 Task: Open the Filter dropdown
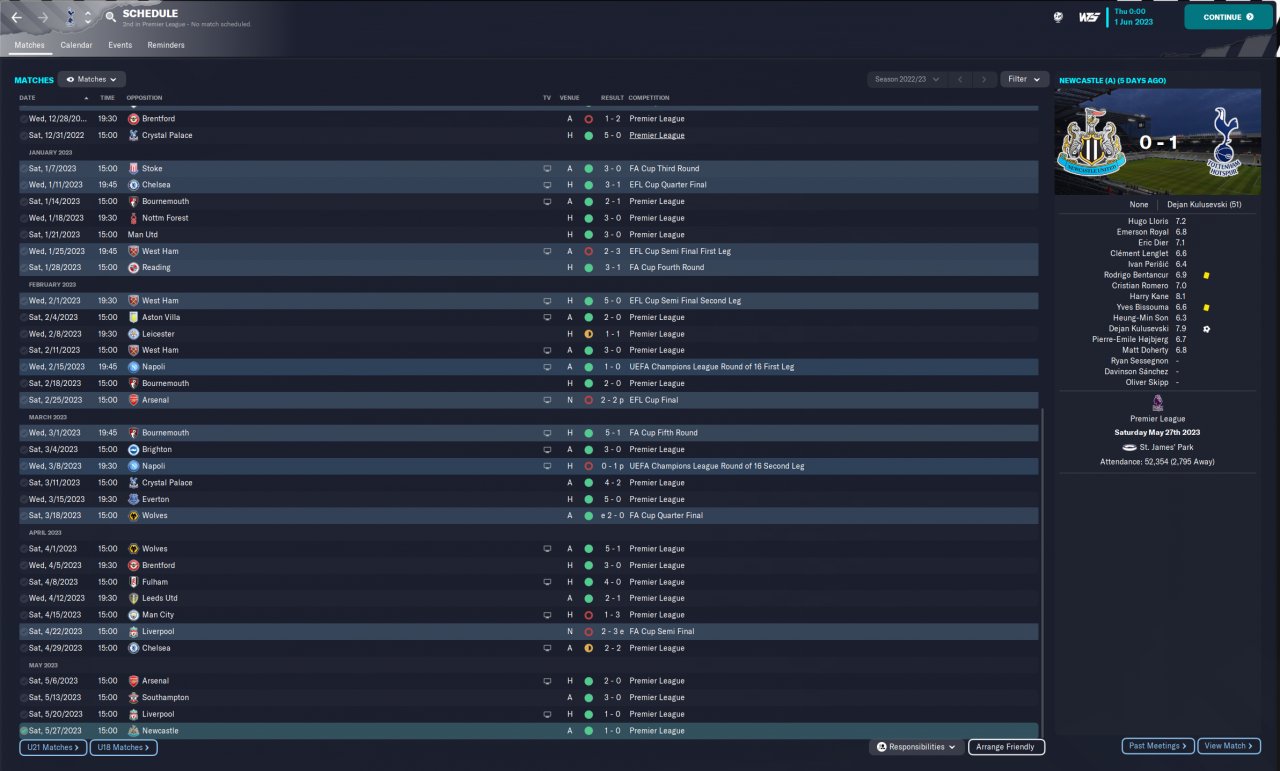click(x=1024, y=79)
